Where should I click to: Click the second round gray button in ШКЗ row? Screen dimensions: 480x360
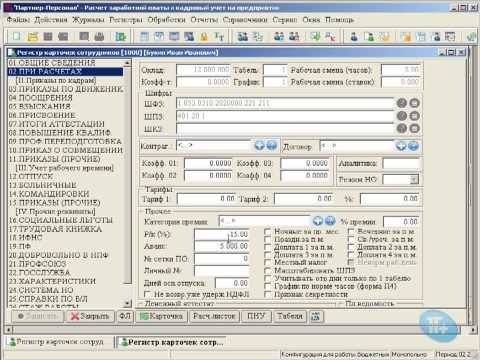414,128
